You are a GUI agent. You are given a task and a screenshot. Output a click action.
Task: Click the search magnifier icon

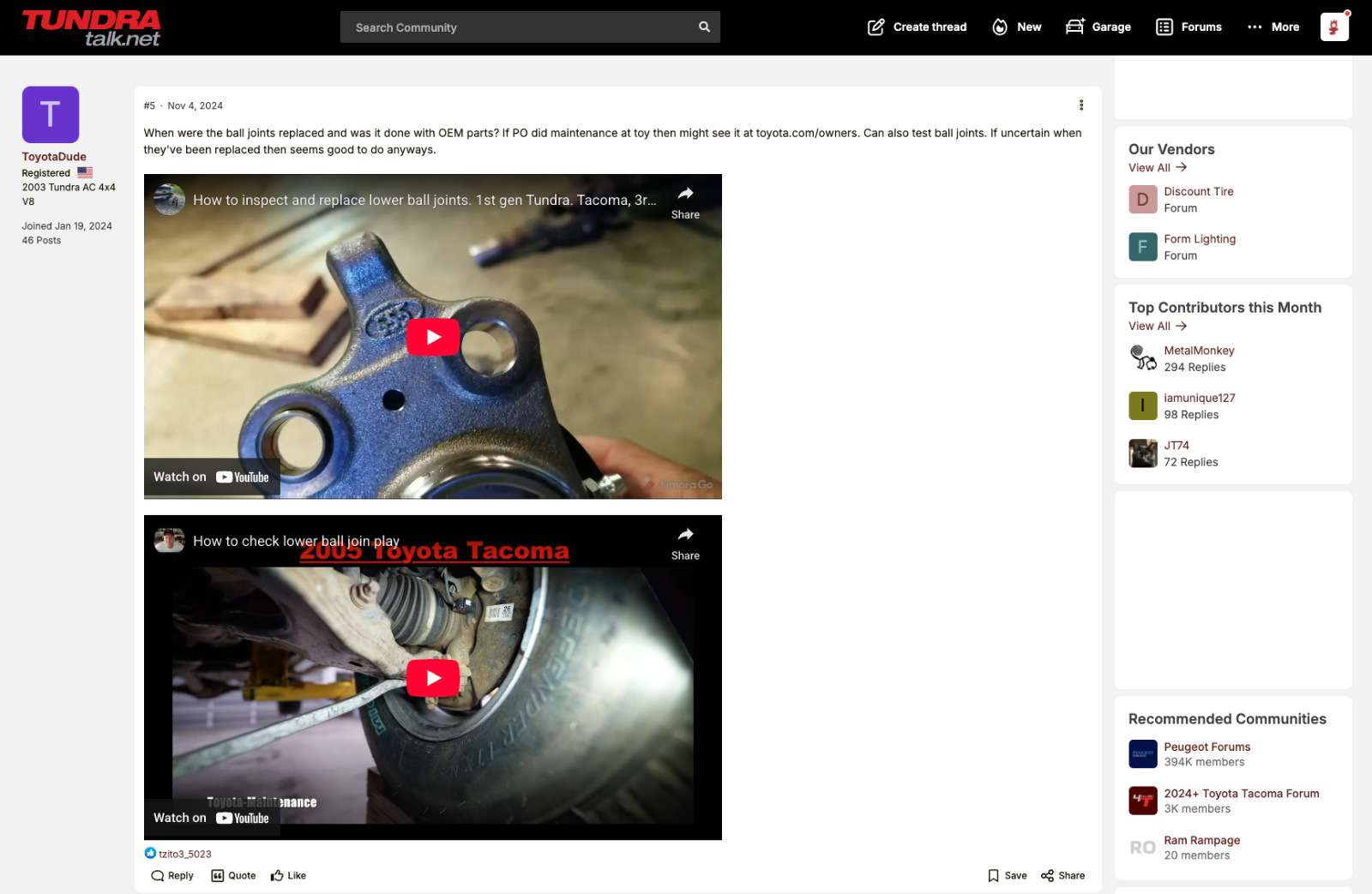(x=704, y=27)
